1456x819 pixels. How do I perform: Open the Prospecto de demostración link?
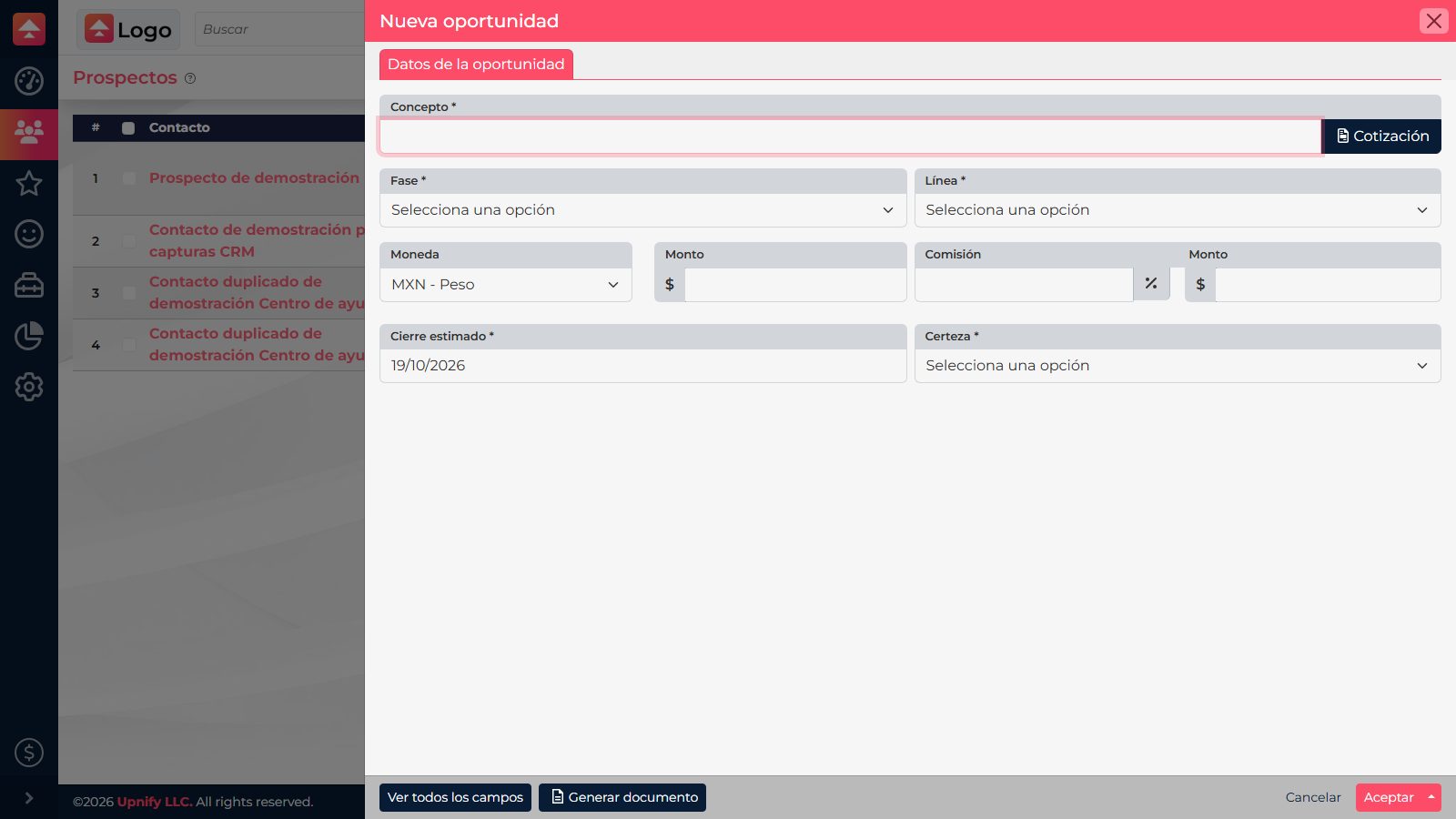(254, 178)
